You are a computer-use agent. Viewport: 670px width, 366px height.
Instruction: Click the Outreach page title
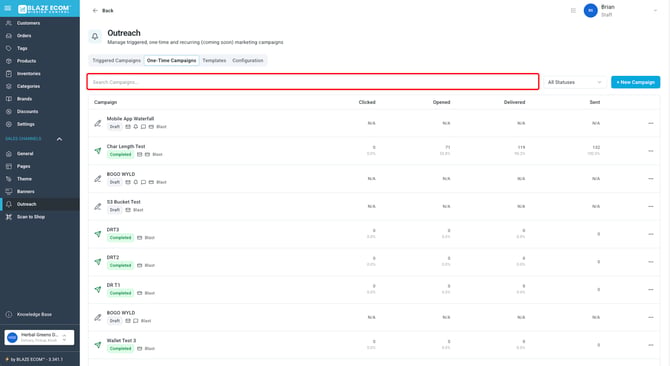click(124, 33)
